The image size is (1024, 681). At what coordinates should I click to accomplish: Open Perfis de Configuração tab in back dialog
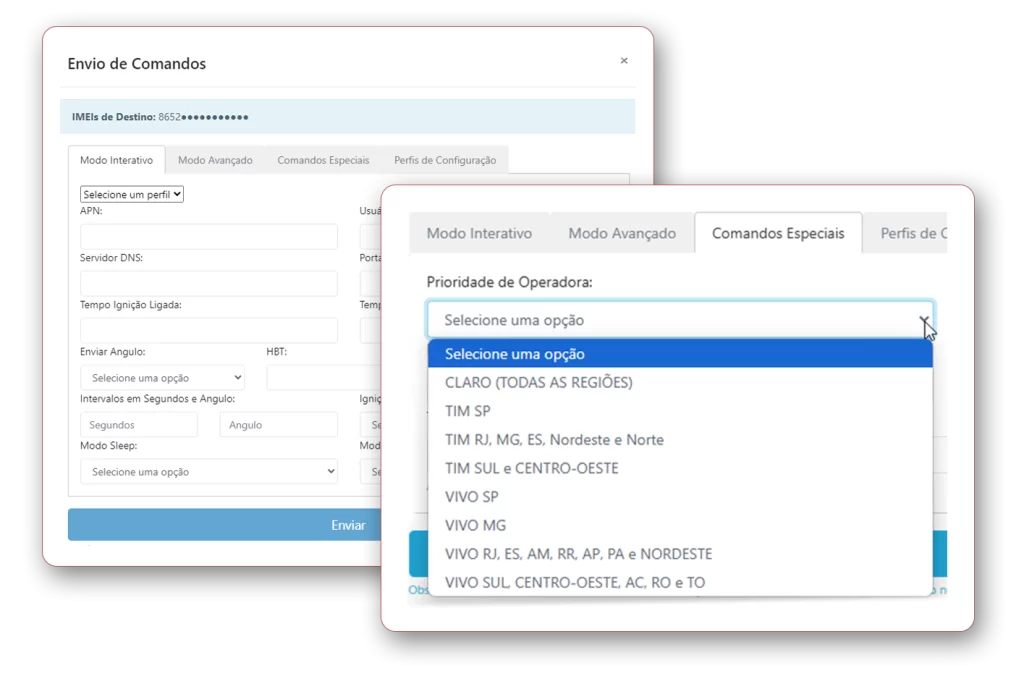[445, 160]
